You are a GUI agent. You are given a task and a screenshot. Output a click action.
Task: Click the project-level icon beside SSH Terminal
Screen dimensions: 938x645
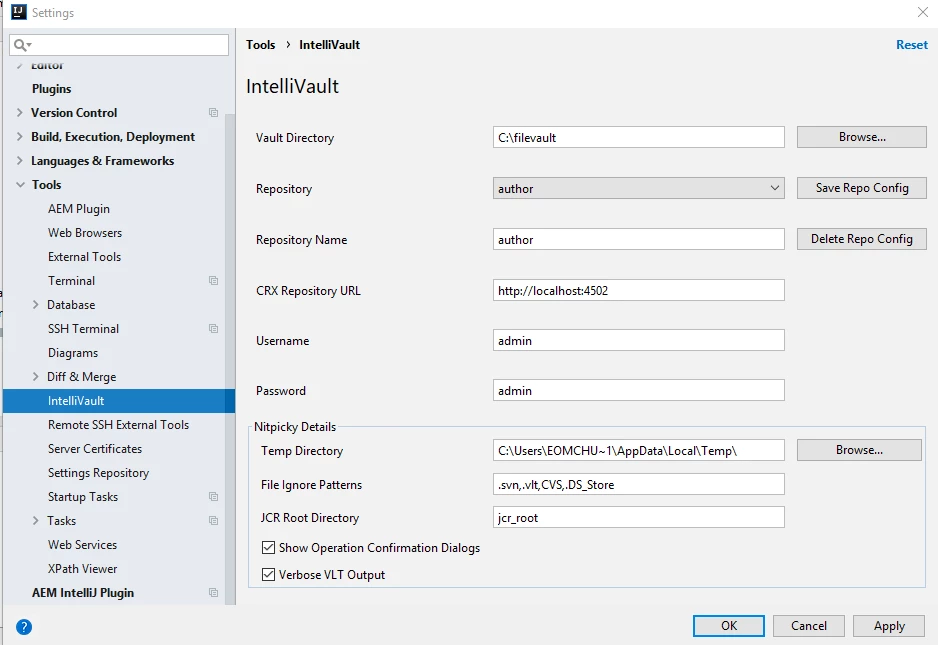pyautogui.click(x=214, y=328)
